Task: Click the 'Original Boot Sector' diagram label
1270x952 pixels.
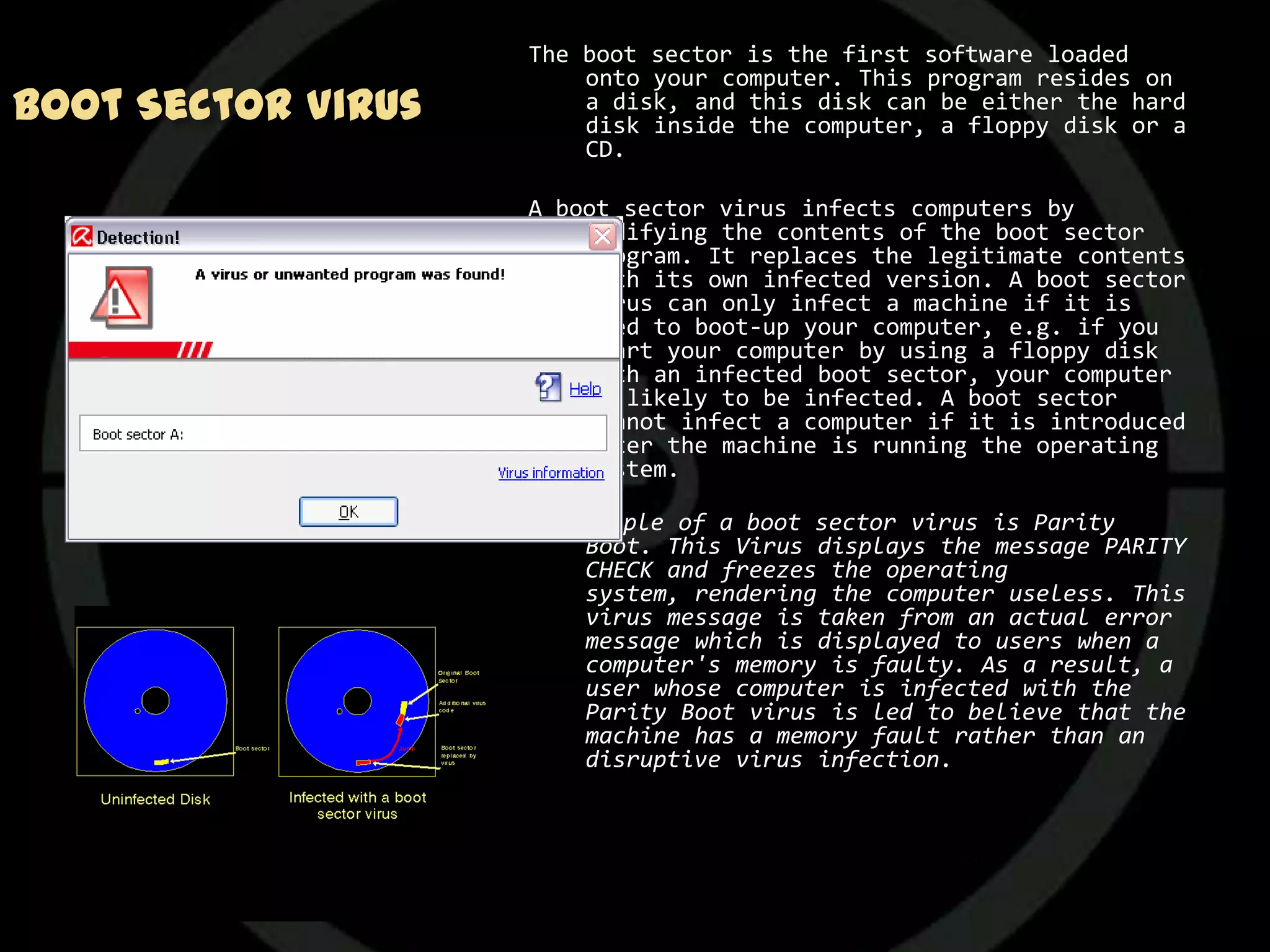Action: (459, 677)
